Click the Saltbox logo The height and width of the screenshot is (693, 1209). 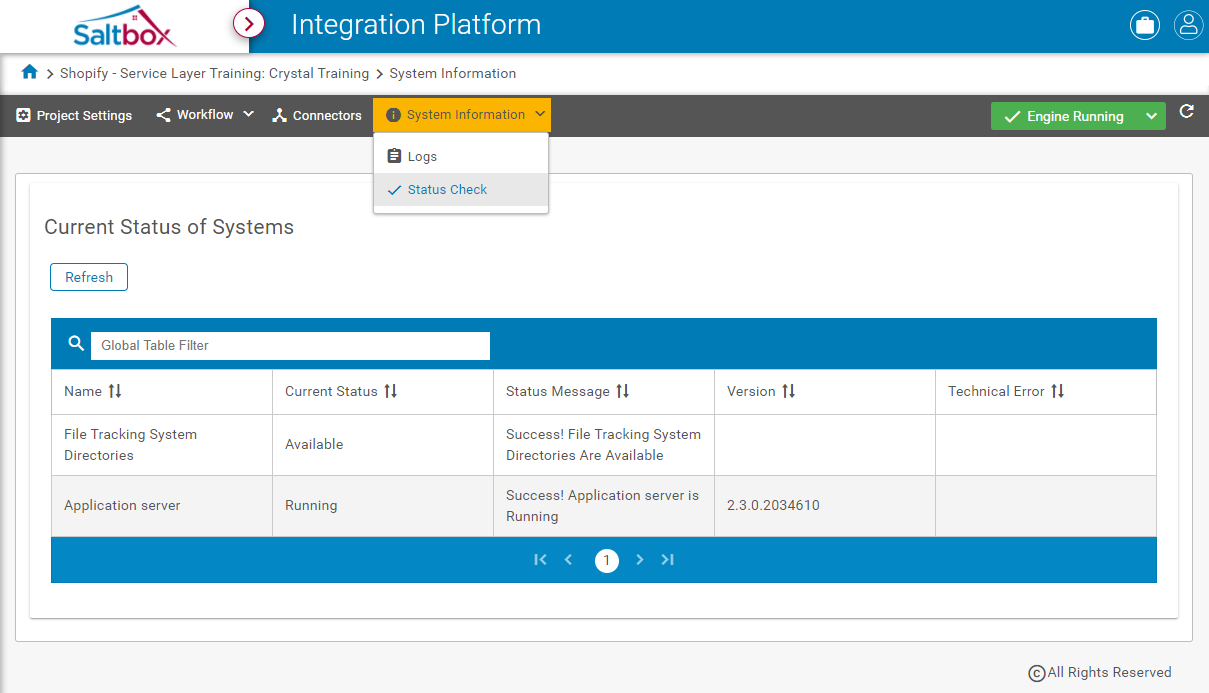[125, 26]
